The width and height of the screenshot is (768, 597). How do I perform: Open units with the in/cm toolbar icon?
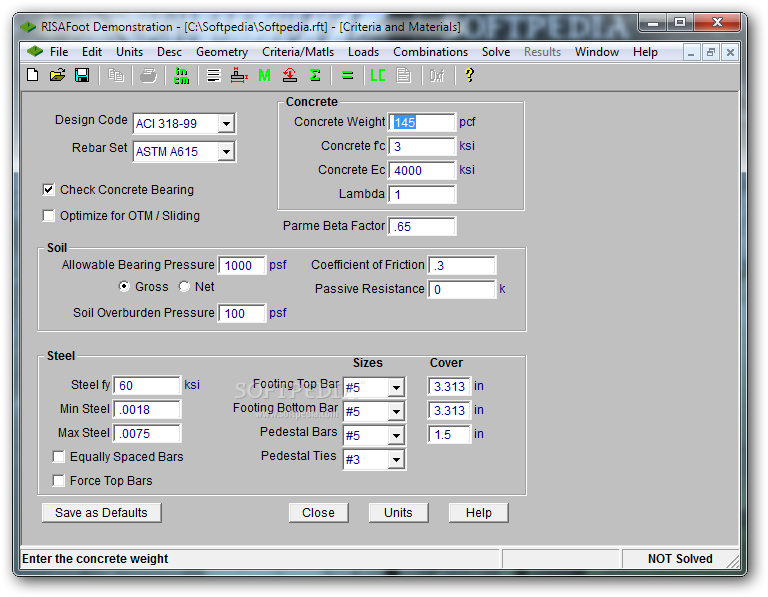[181, 75]
